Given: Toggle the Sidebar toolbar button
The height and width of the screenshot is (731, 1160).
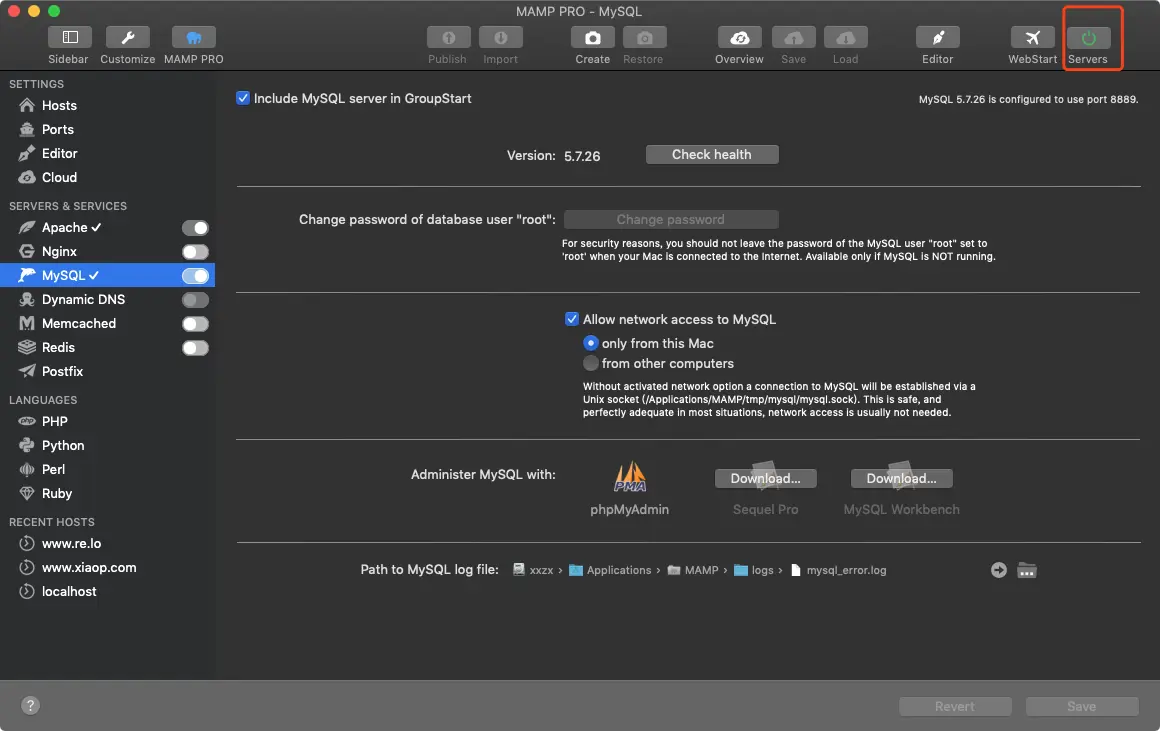Looking at the screenshot, I should 70,37.
